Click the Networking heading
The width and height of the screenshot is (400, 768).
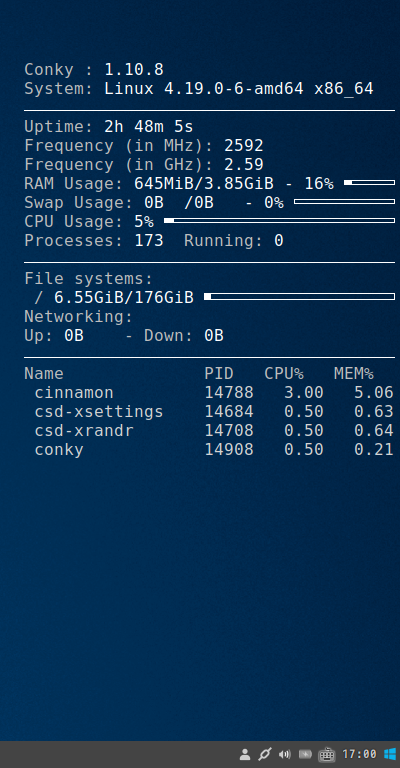[x=78, y=316]
